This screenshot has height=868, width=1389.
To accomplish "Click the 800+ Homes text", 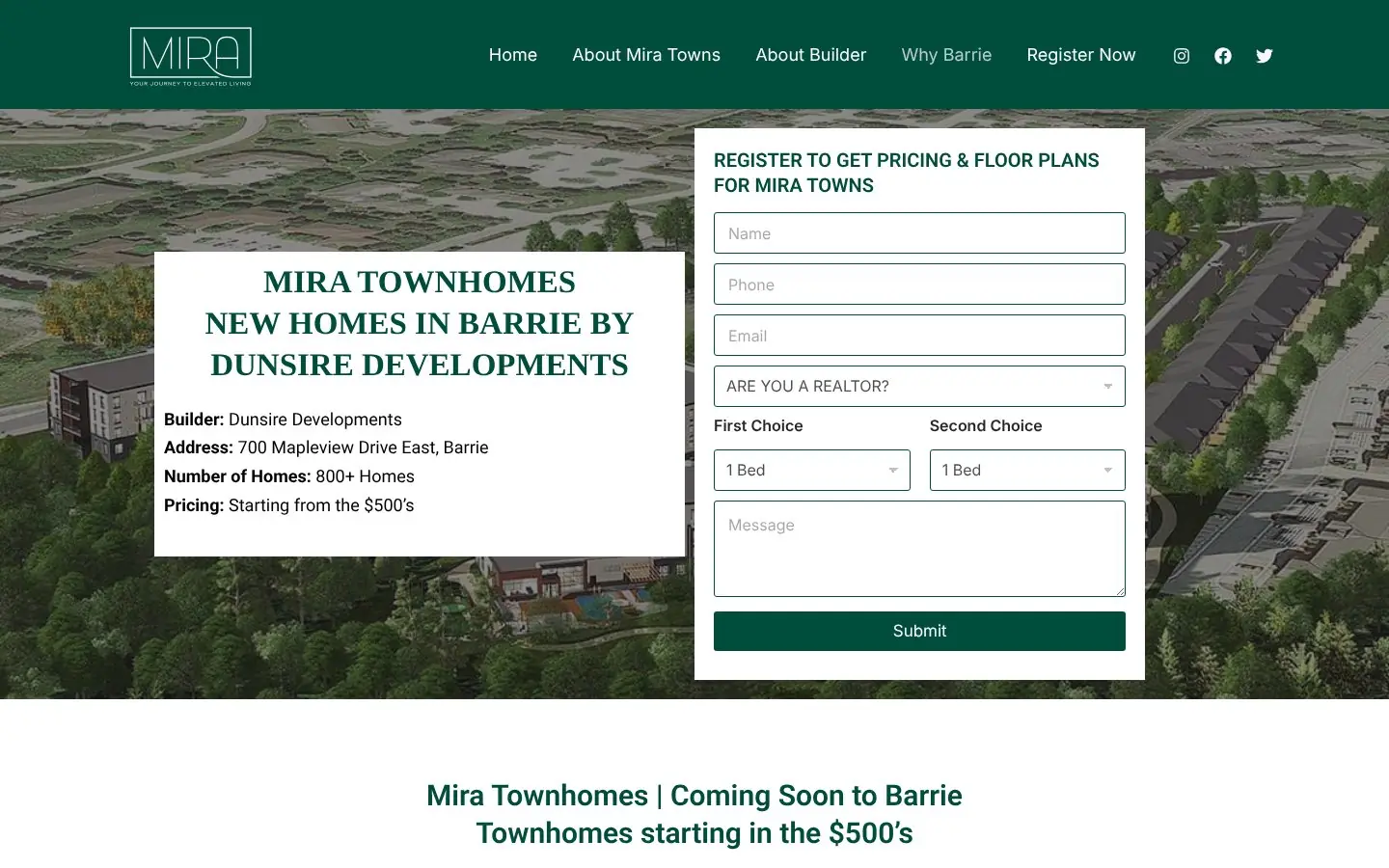I will pyautogui.click(x=365, y=476).
